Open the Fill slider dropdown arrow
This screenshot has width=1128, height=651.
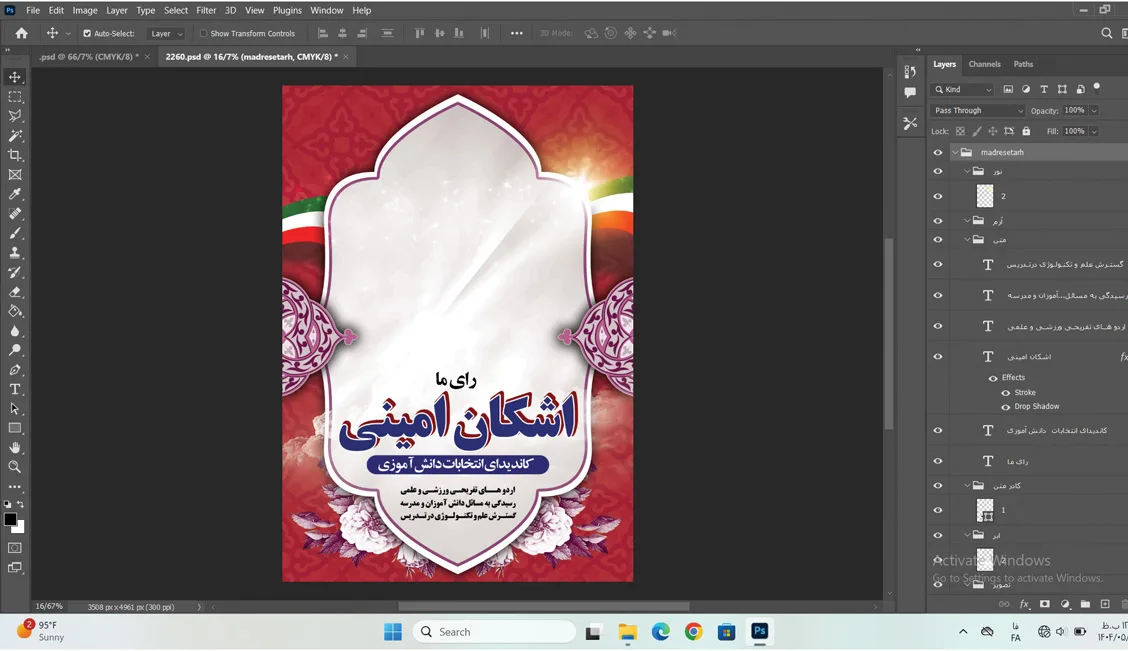click(x=1094, y=131)
